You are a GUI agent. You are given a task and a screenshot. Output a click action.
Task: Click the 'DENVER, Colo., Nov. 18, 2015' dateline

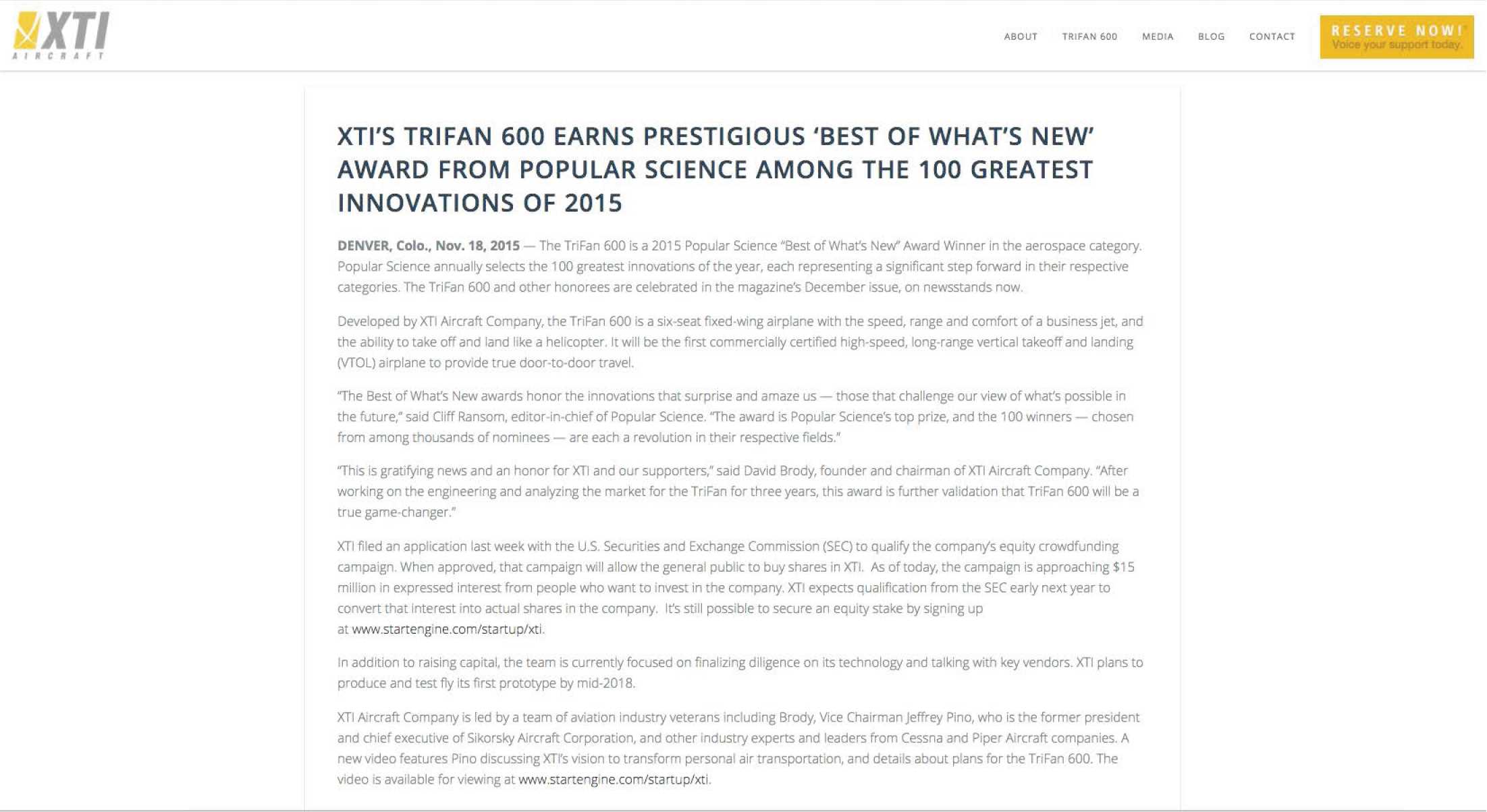(429, 246)
